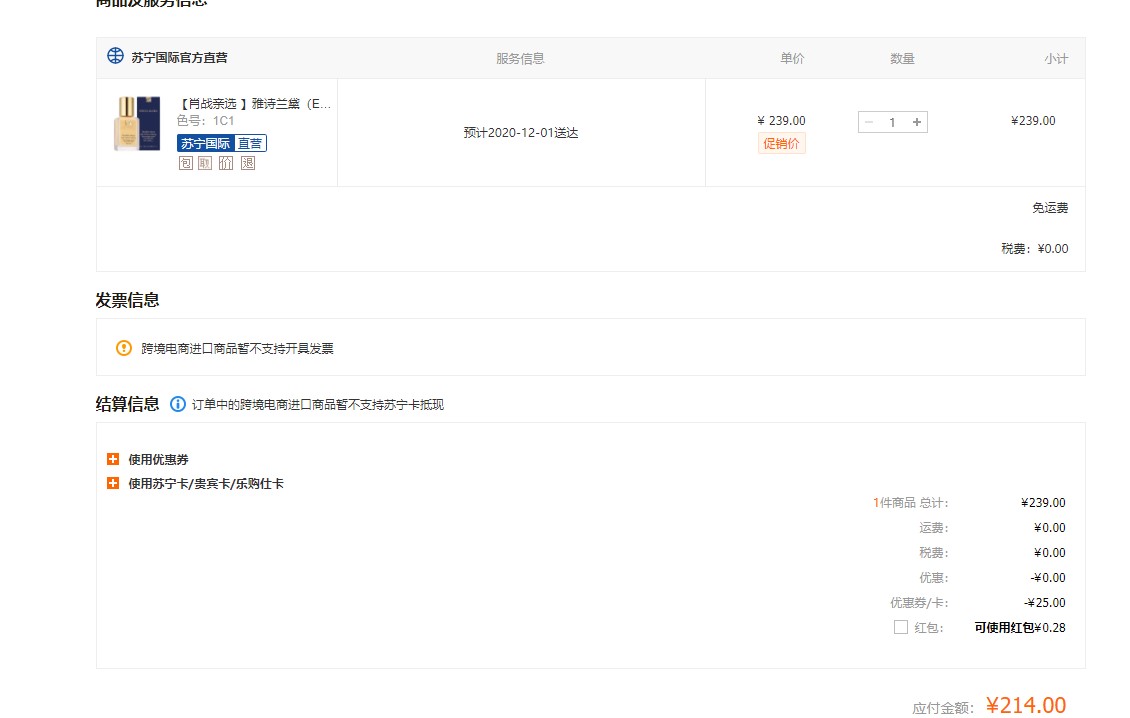Click the 小计 column header

1056,58
